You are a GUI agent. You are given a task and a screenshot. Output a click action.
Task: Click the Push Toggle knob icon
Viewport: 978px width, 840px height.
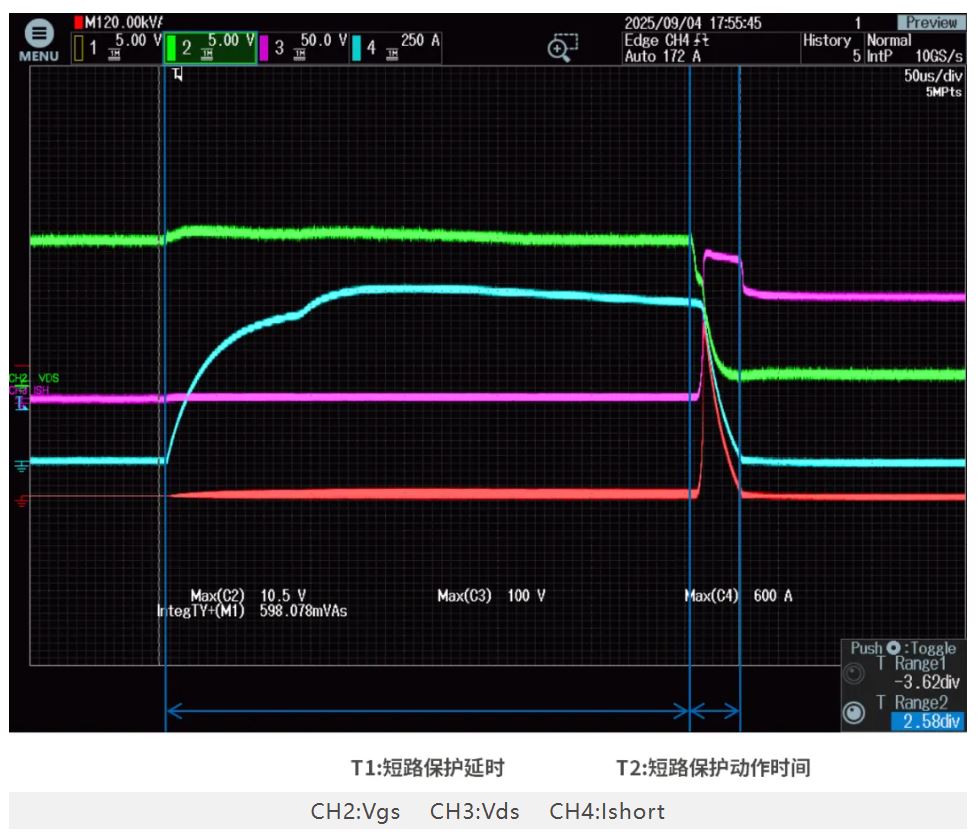coord(892,648)
